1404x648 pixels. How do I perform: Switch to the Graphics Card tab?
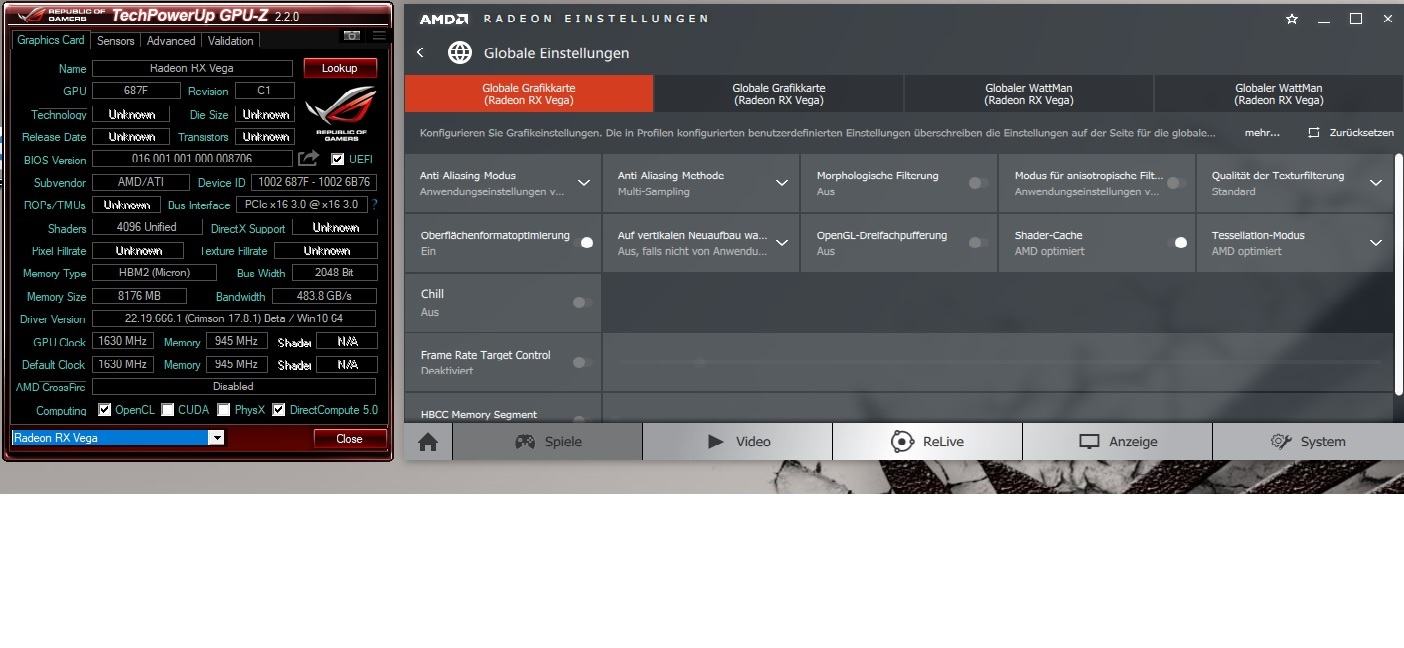pos(51,40)
